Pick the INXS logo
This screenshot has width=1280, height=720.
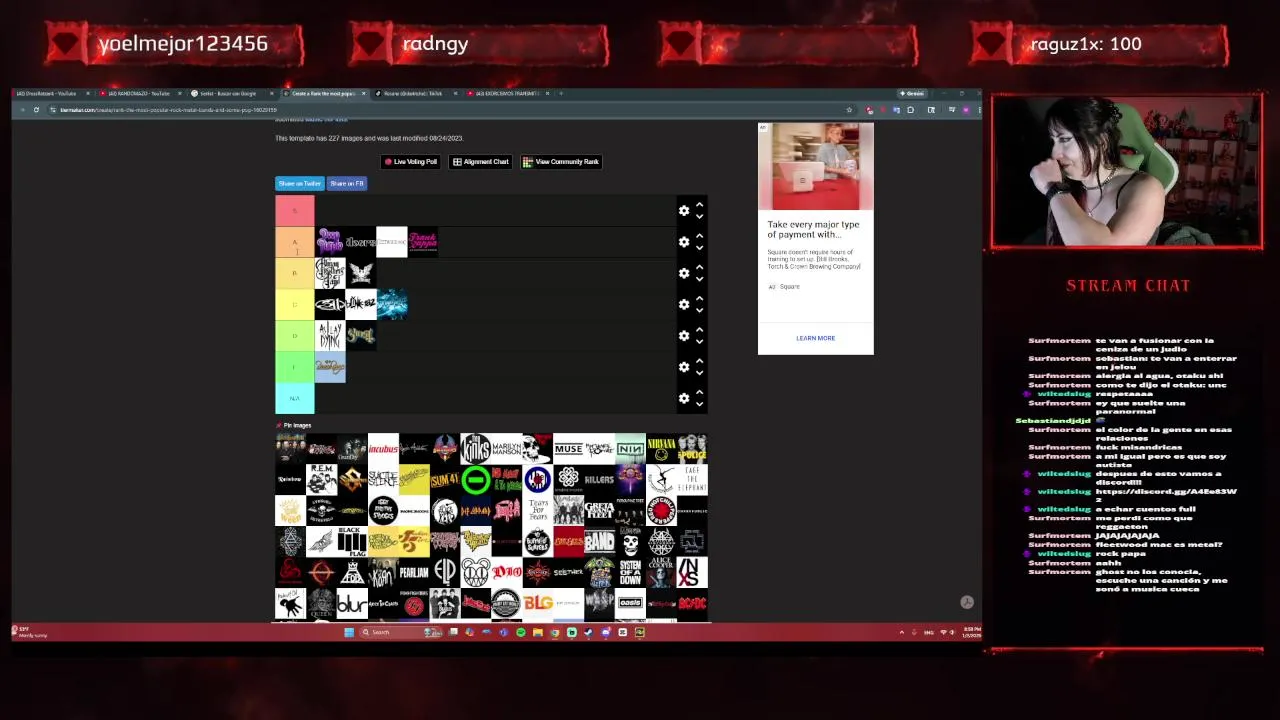[x=692, y=573]
